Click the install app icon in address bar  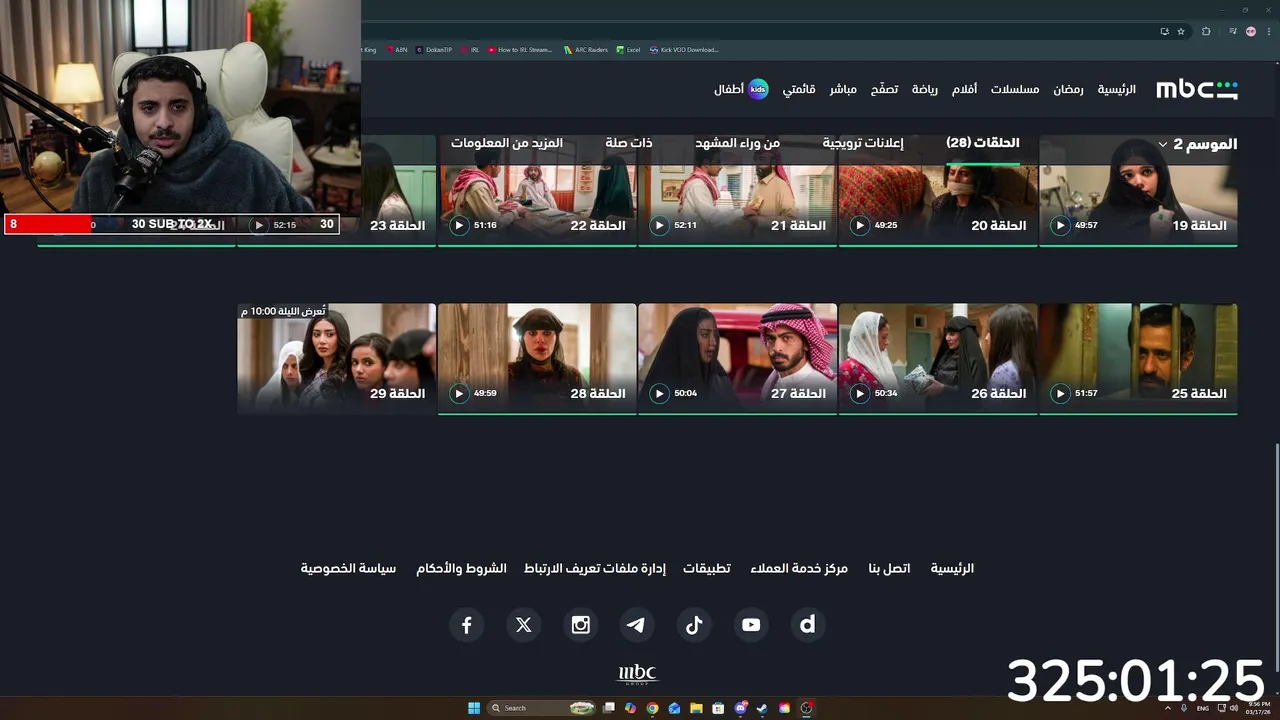pos(1164,32)
